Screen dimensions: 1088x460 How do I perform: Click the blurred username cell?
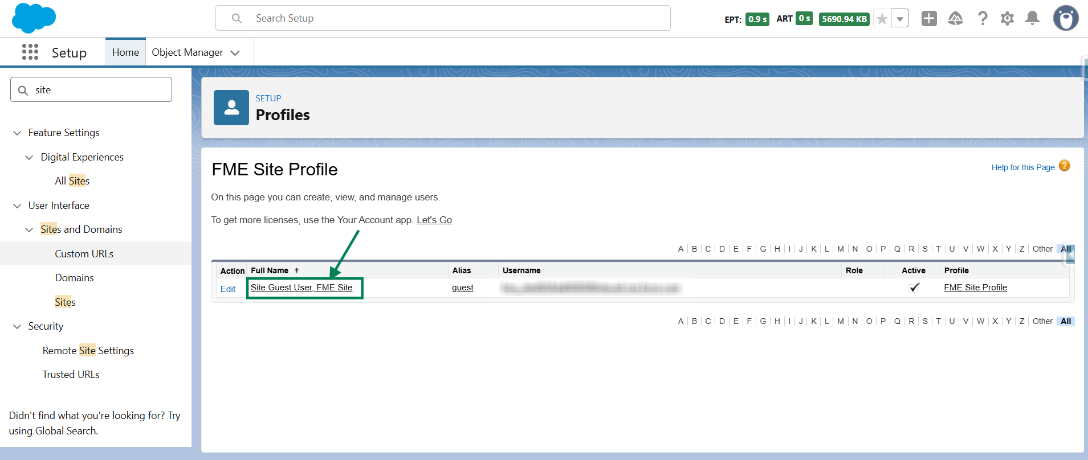[590, 287]
